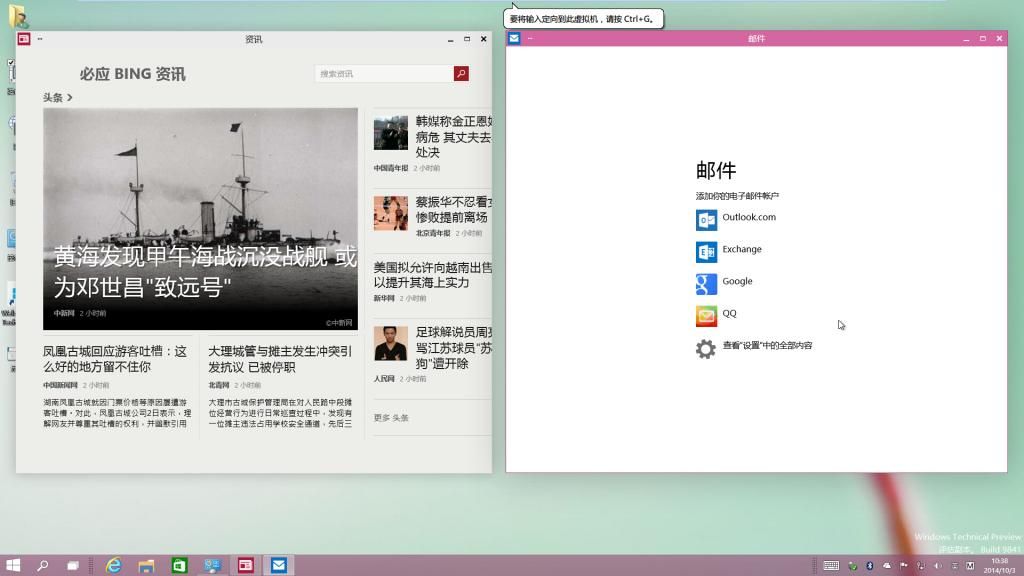Viewport: 1024px width, 576px height.
Task: Switch to Mail app on taskbar
Action: pos(279,566)
